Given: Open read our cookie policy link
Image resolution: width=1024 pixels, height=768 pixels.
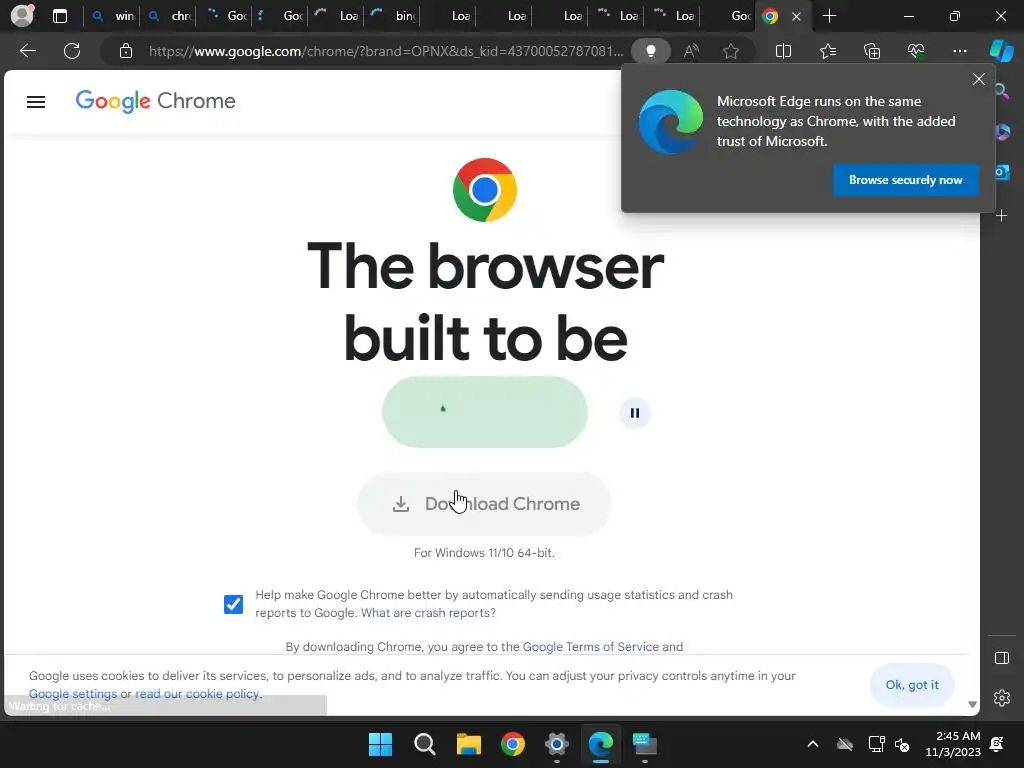Looking at the screenshot, I should click(x=198, y=694).
